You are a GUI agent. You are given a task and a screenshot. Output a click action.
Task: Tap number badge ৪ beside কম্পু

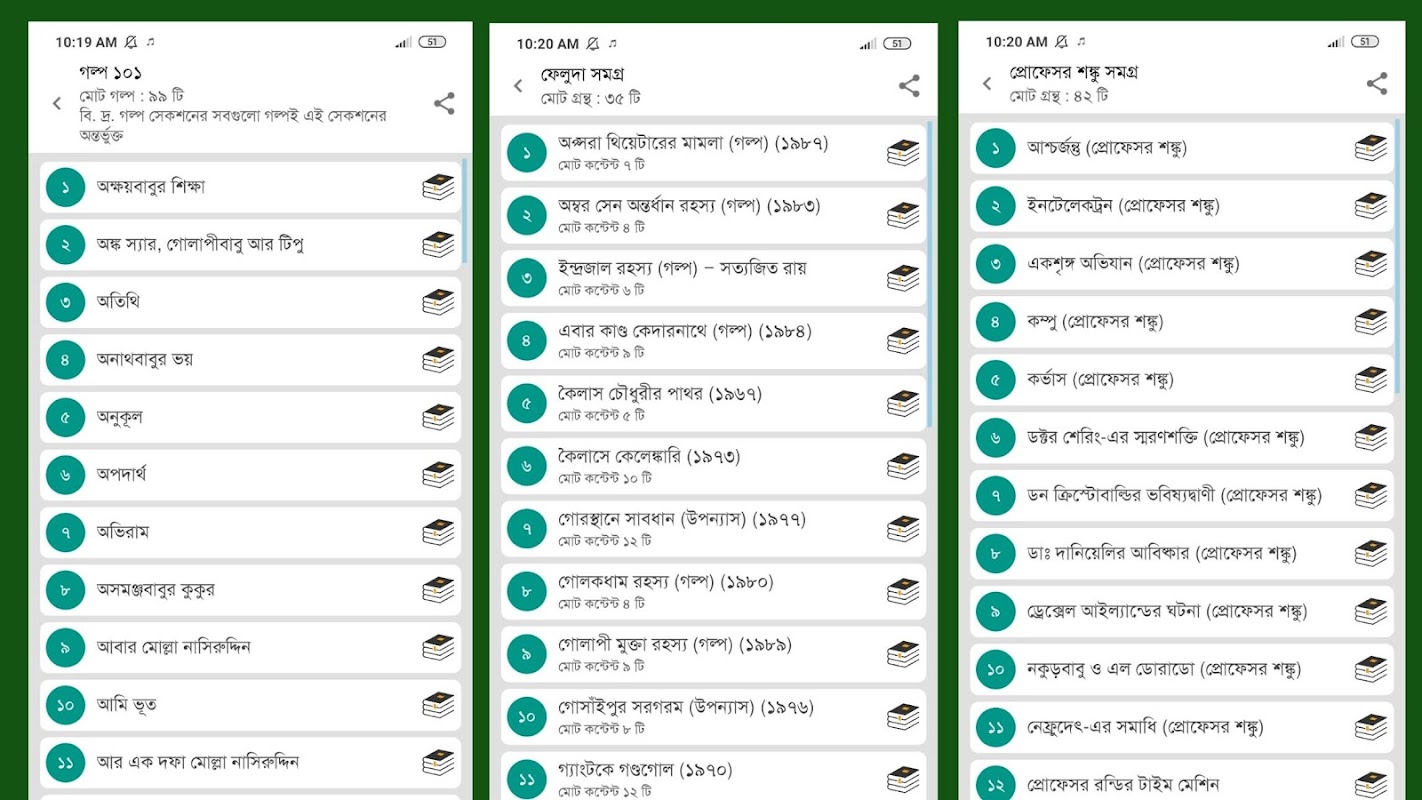tap(995, 322)
